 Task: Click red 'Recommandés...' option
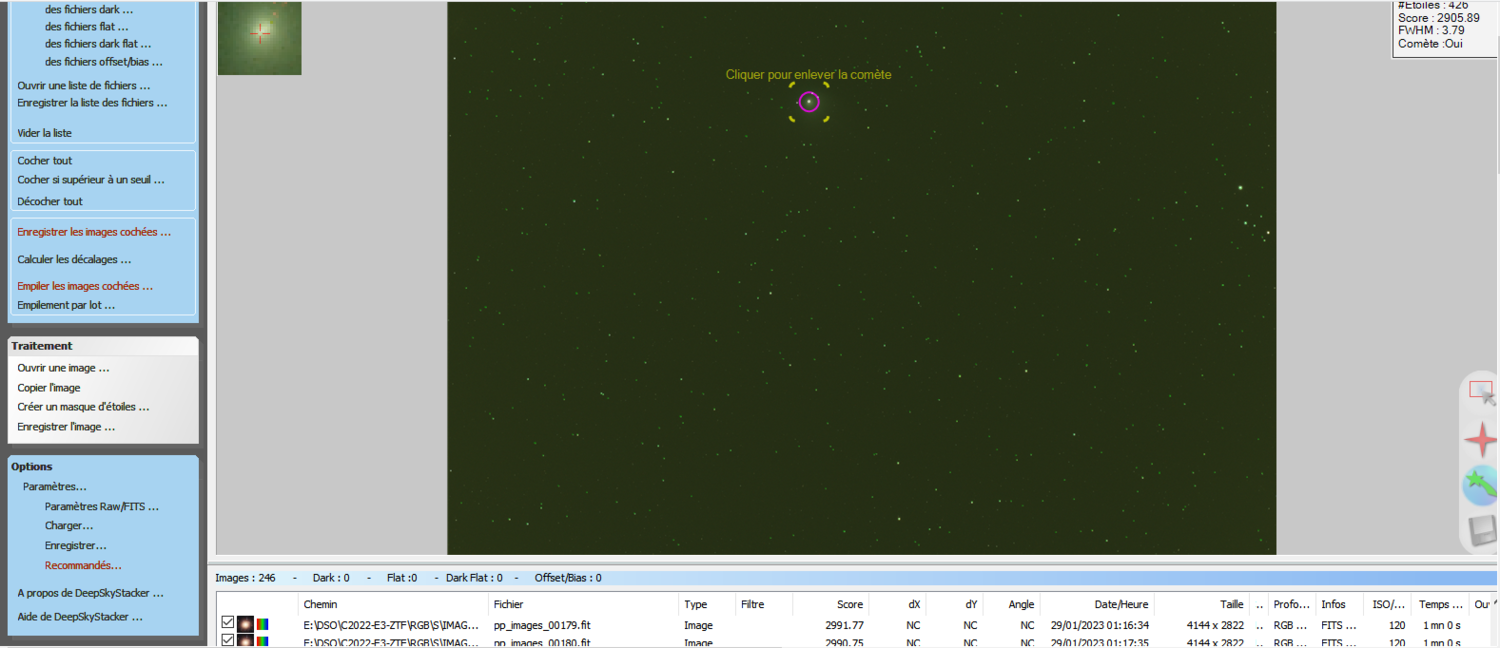point(83,565)
